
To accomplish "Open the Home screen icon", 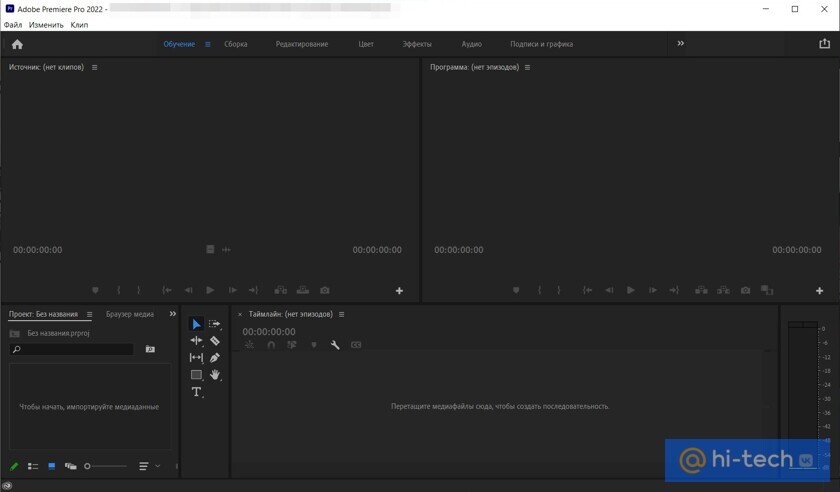I will [17, 44].
